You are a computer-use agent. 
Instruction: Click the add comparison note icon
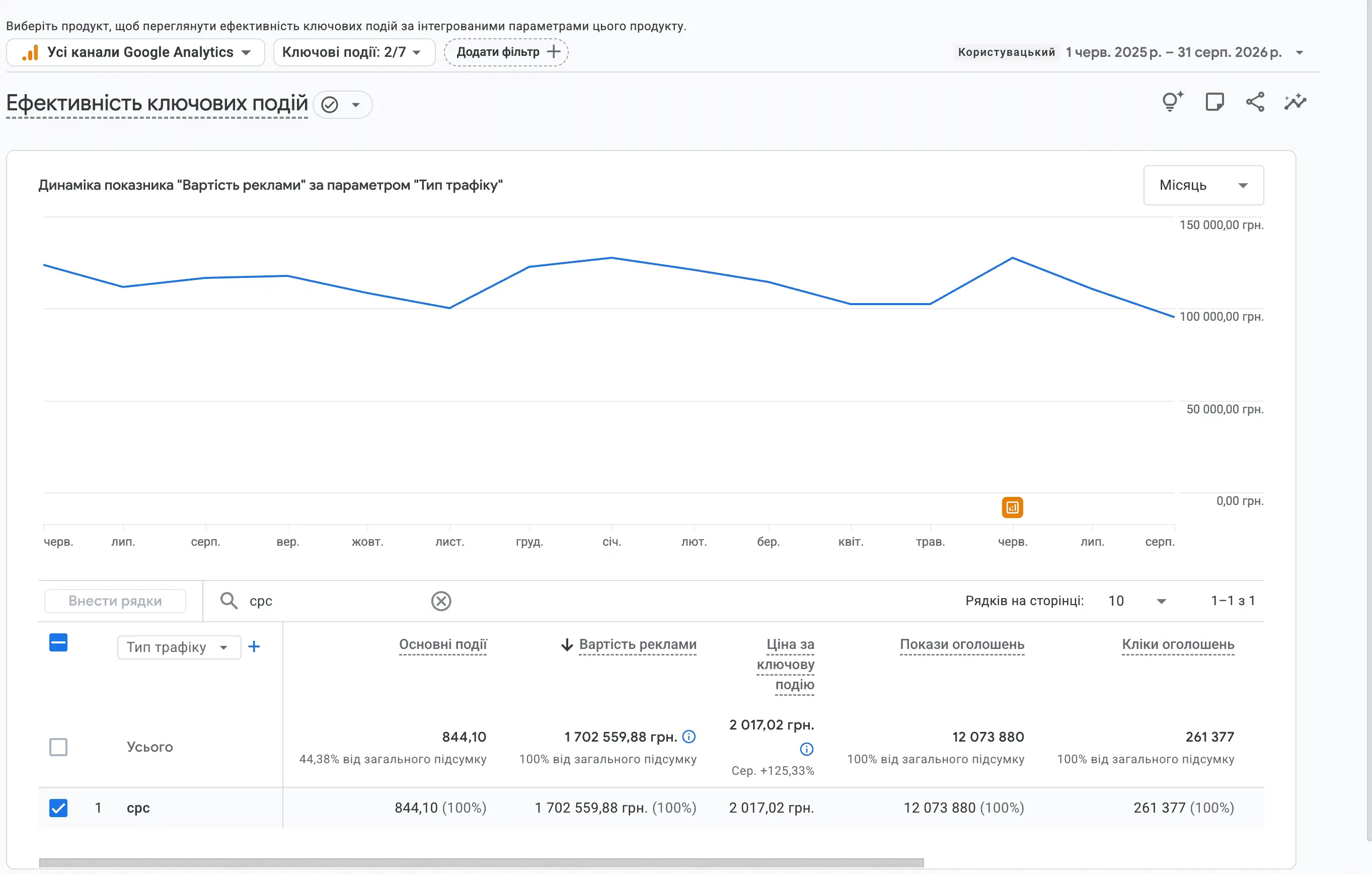coord(1214,102)
